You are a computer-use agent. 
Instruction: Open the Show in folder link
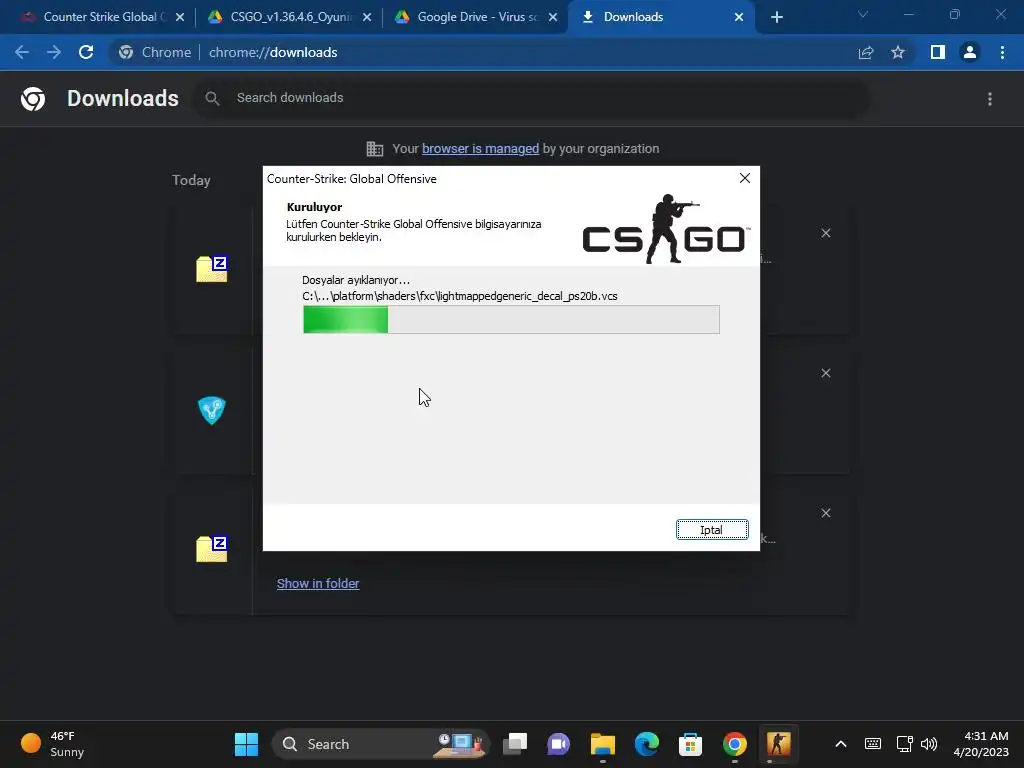coord(318,583)
